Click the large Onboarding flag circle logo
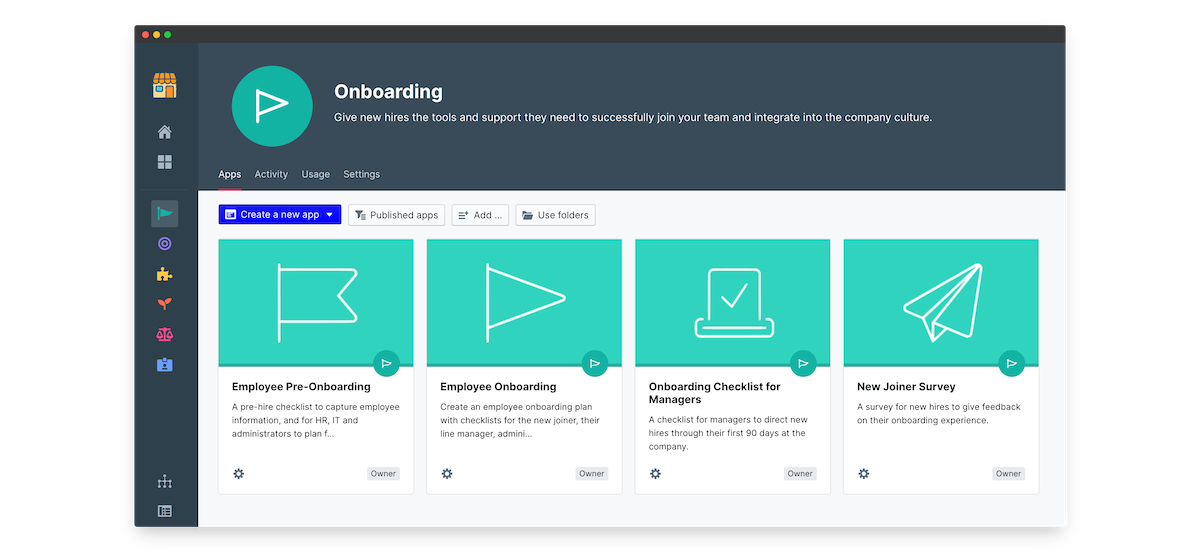Screen dimensions: 1200x552 click(x=273, y=107)
